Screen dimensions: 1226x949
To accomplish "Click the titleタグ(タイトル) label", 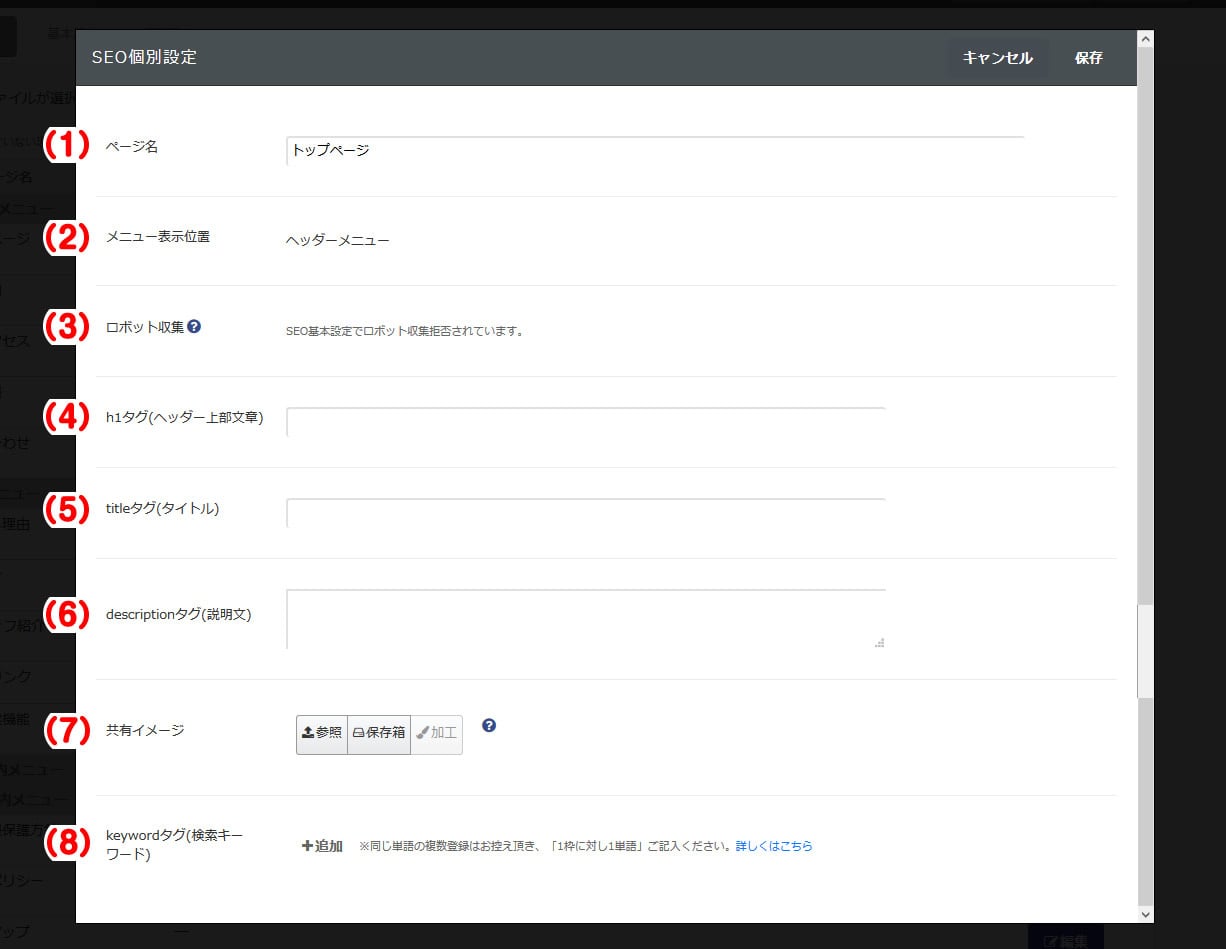I will click(163, 508).
